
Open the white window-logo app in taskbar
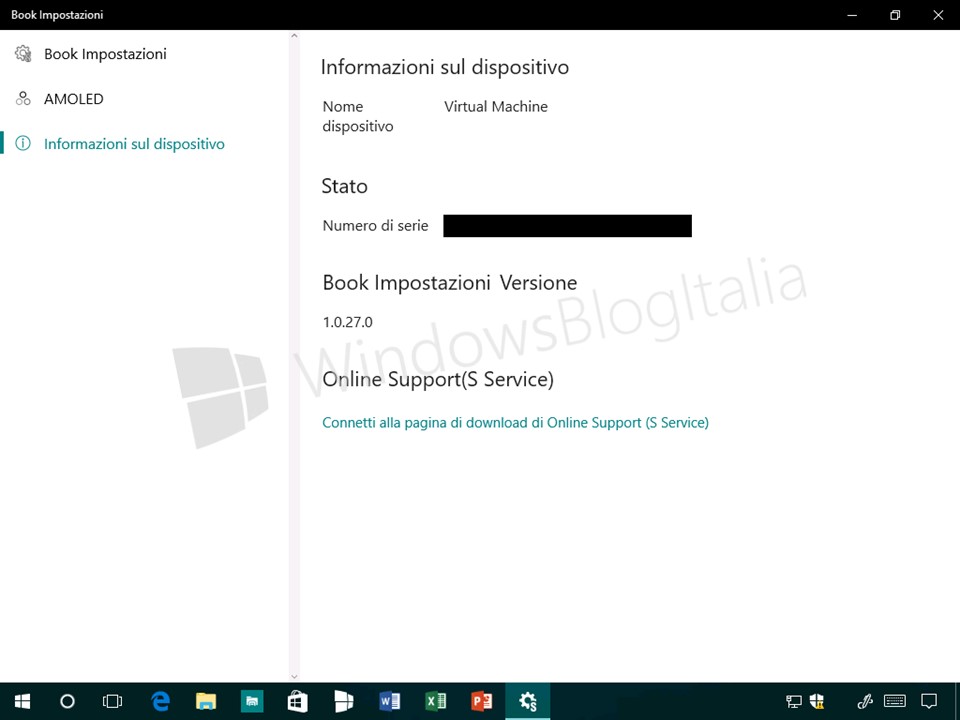point(343,701)
